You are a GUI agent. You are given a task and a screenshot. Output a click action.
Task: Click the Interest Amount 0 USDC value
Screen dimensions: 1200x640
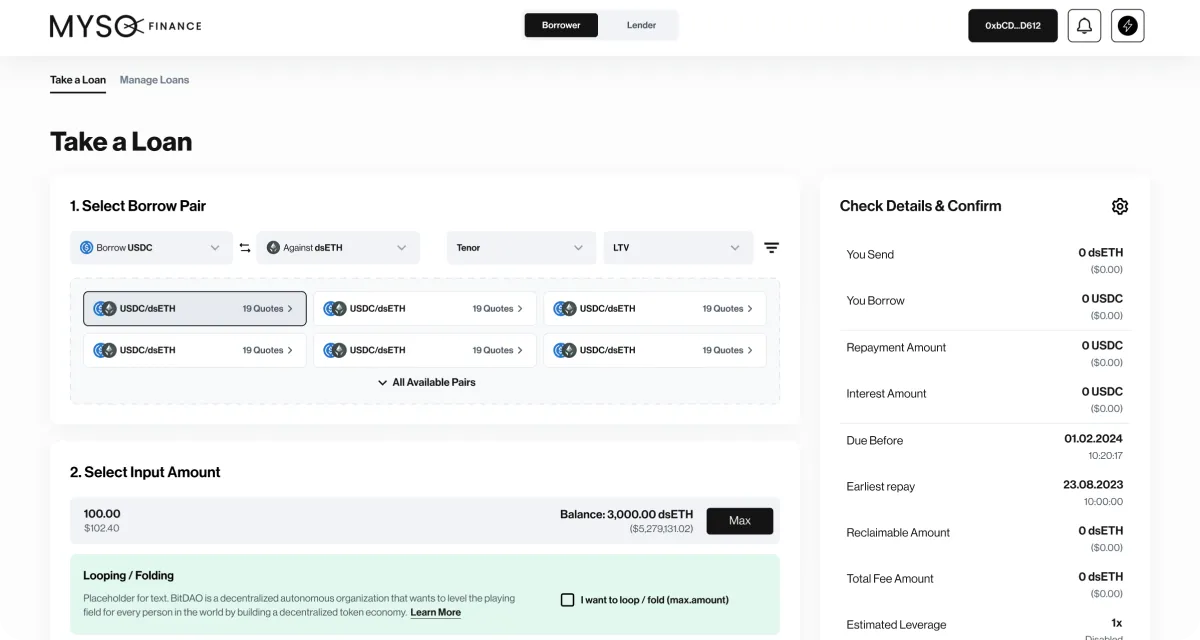(1101, 392)
